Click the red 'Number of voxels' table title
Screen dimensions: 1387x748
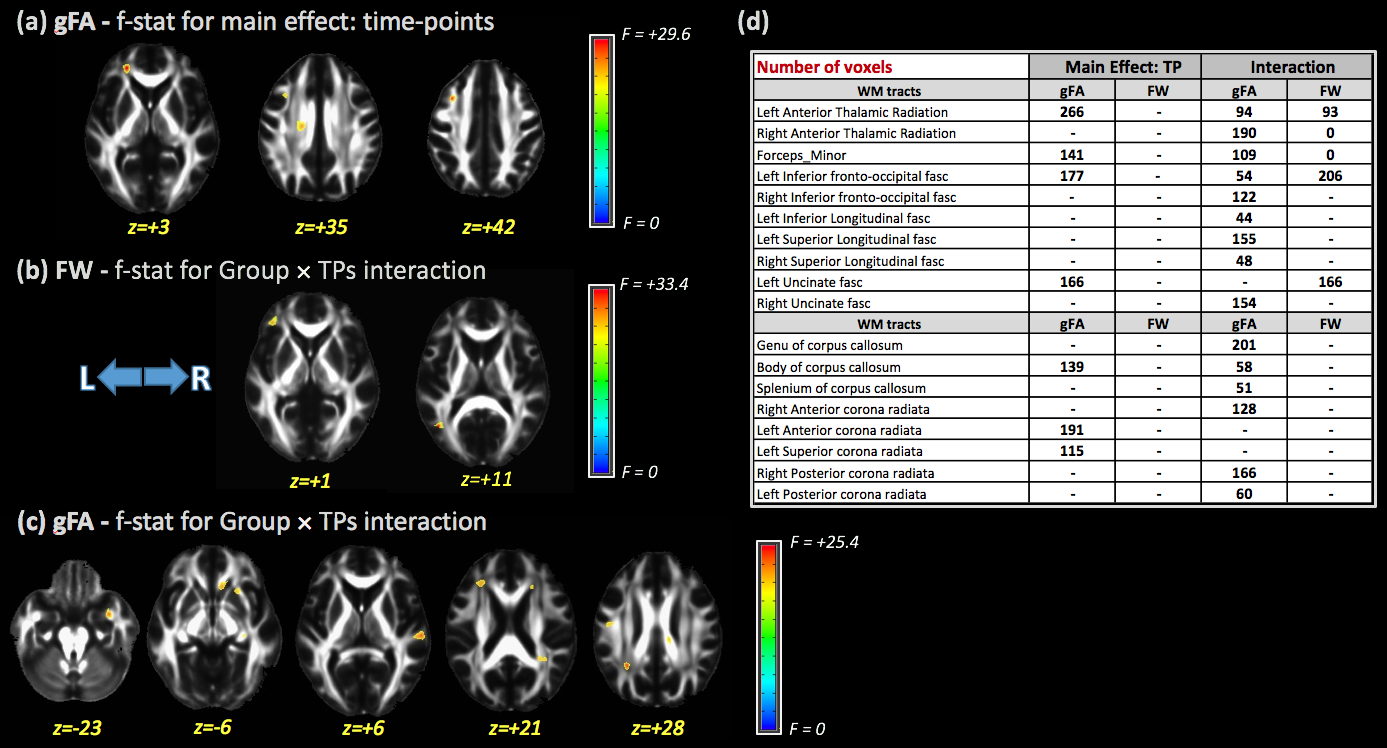pyautogui.click(x=824, y=67)
